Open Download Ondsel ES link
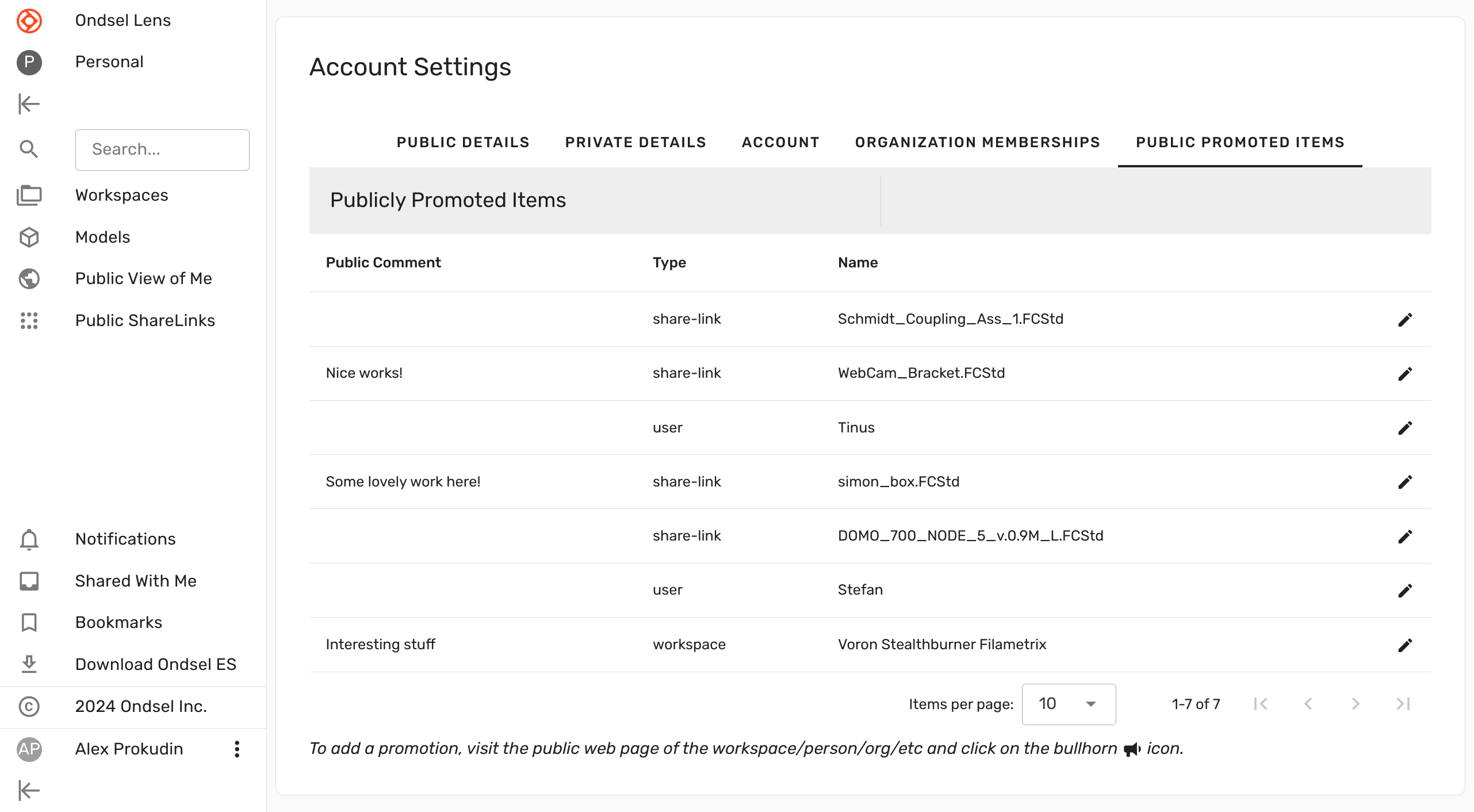Viewport: 1474px width, 812px height. tap(155, 664)
